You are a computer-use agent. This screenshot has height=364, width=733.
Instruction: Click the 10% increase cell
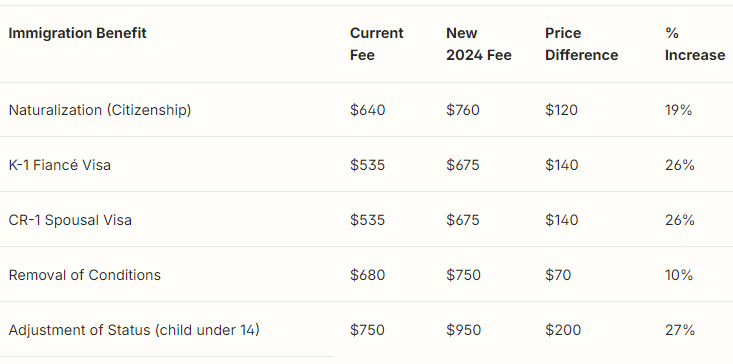[x=679, y=275]
